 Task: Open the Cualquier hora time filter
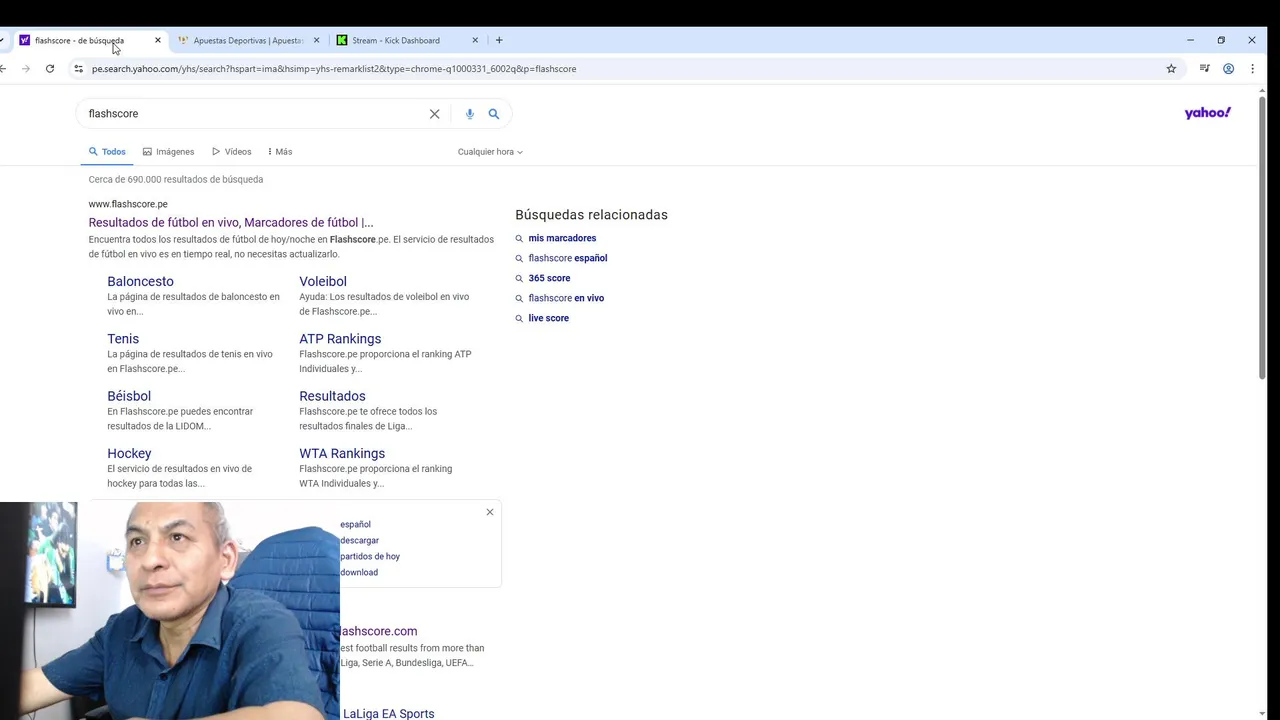click(x=490, y=152)
